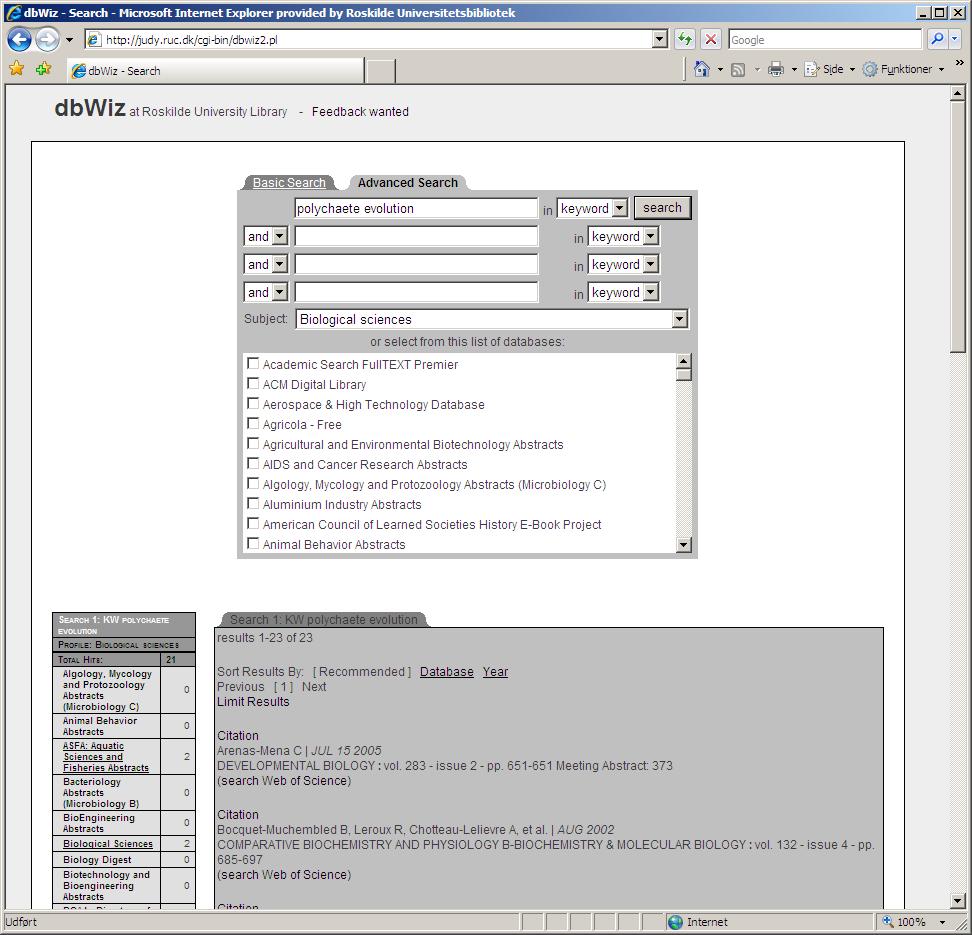Click the Add to Favorites icon

pos(43,69)
